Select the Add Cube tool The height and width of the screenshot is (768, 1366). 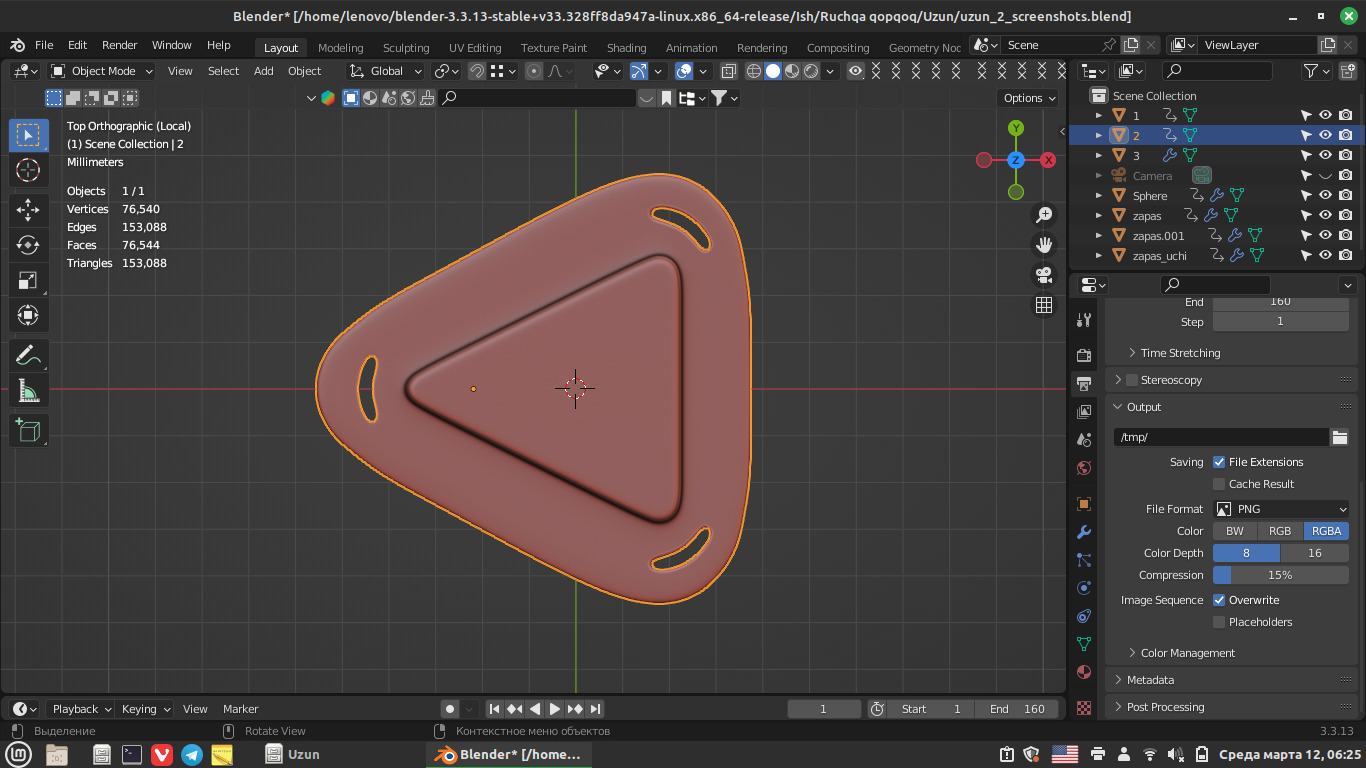29,431
